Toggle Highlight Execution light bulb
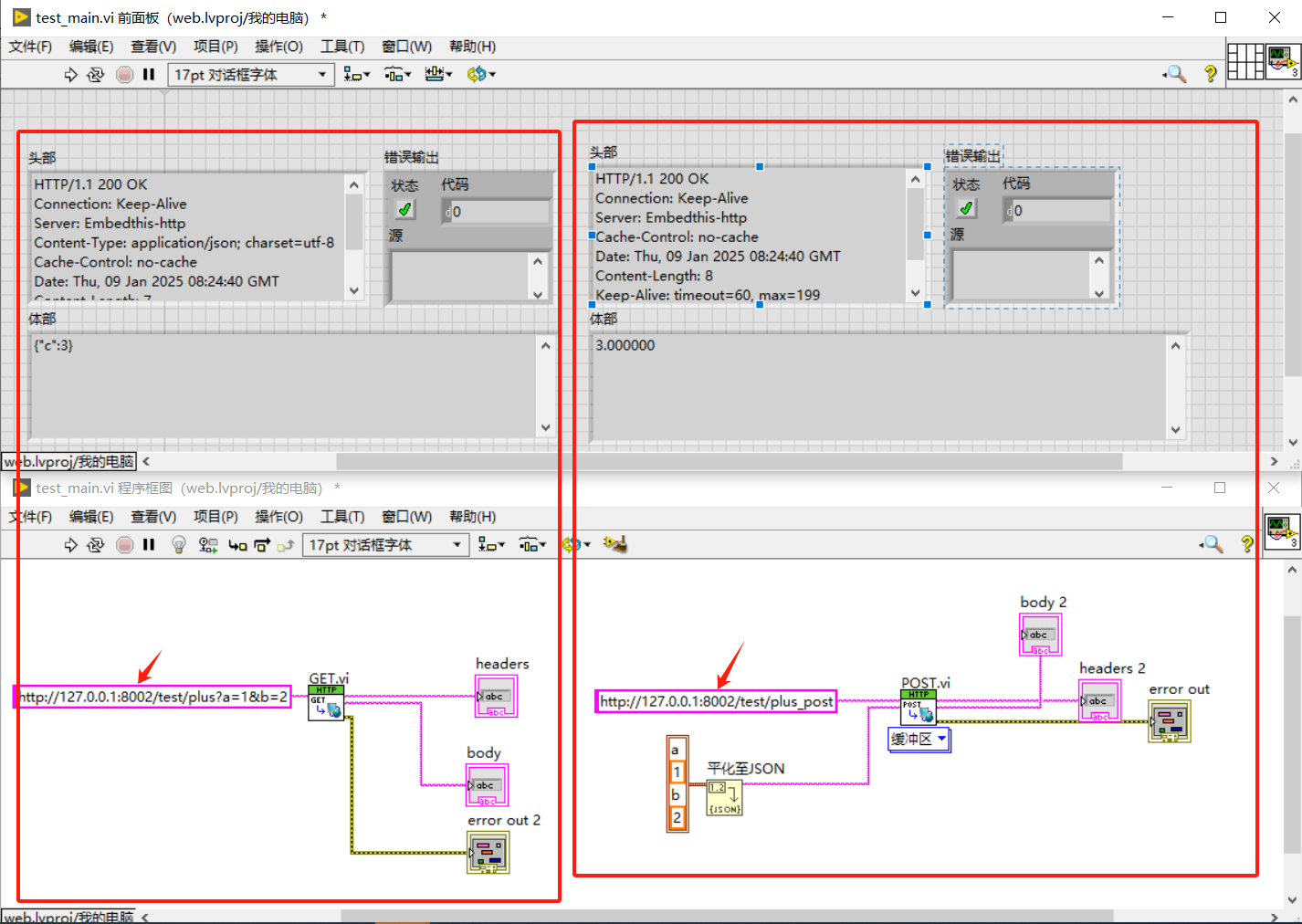Image resolution: width=1302 pixels, height=924 pixels. [x=179, y=545]
